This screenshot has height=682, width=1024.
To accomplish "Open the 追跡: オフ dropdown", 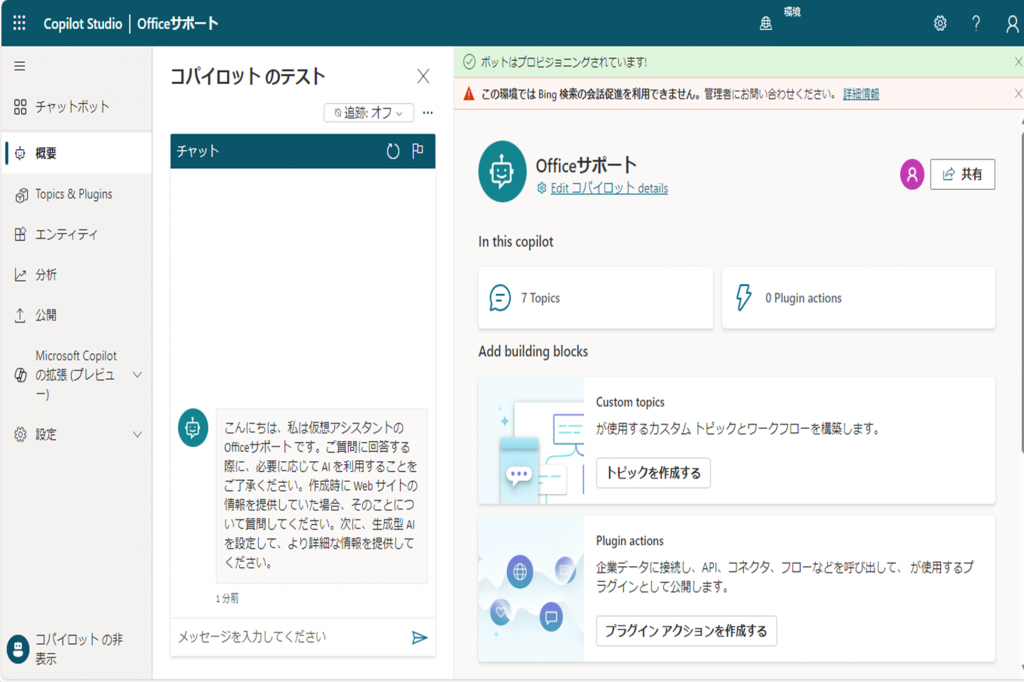I will 369,113.
